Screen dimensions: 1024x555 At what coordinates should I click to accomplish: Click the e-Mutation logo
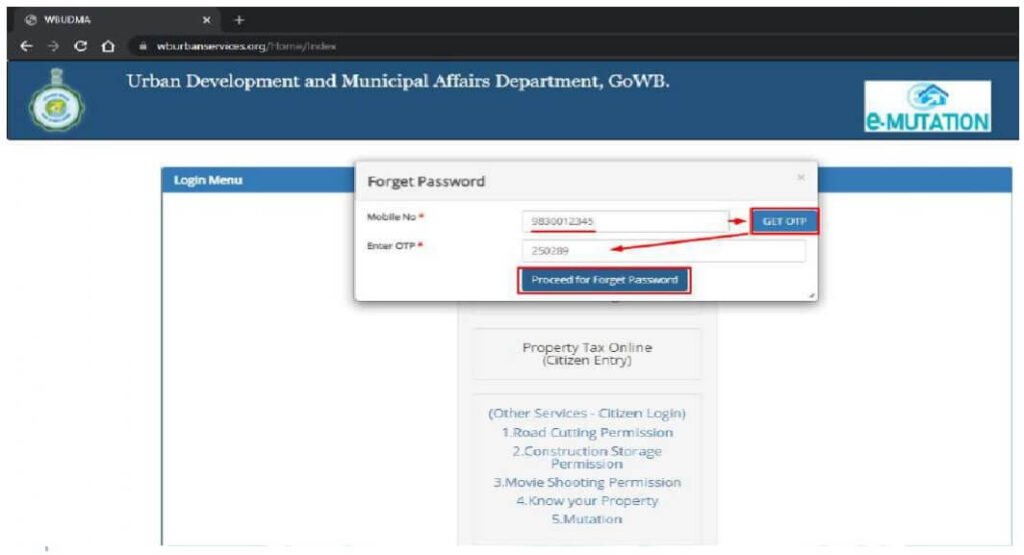pyautogui.click(x=927, y=106)
